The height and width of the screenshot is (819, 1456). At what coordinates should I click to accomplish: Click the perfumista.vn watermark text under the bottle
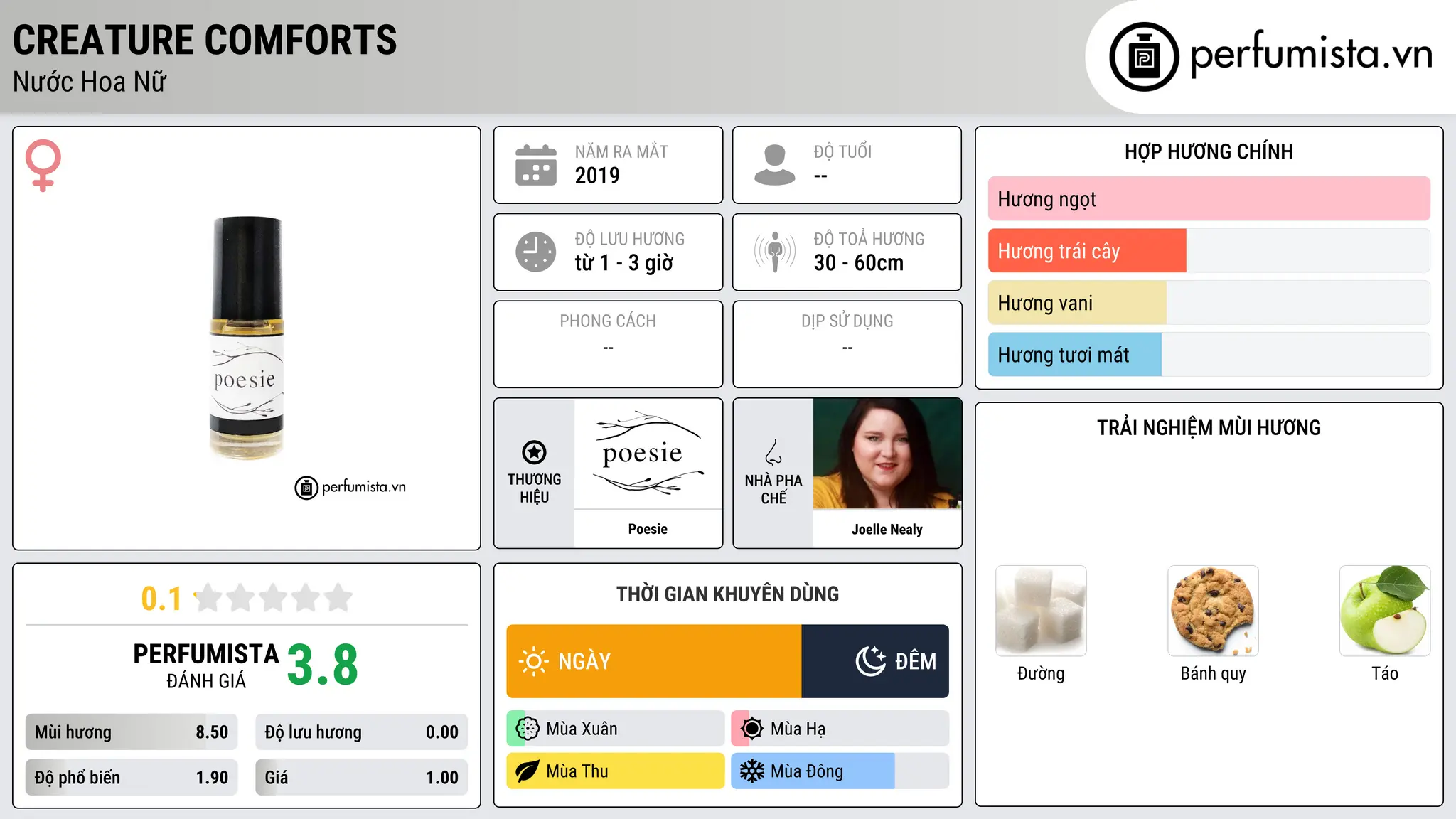tap(364, 487)
